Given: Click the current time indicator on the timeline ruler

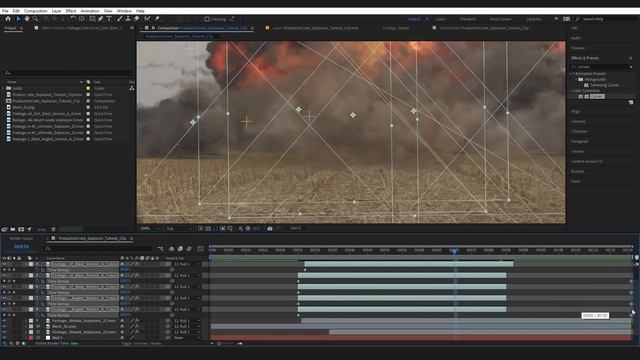Looking at the screenshot, I should coord(454,251).
